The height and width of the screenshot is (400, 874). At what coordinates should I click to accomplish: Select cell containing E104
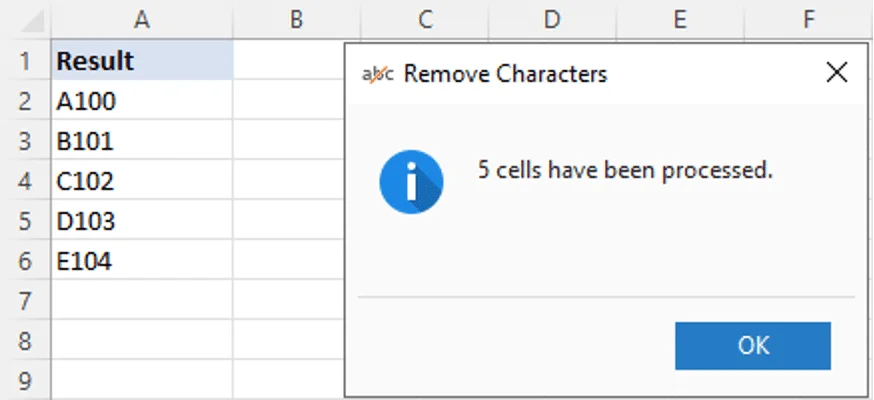tap(141, 261)
